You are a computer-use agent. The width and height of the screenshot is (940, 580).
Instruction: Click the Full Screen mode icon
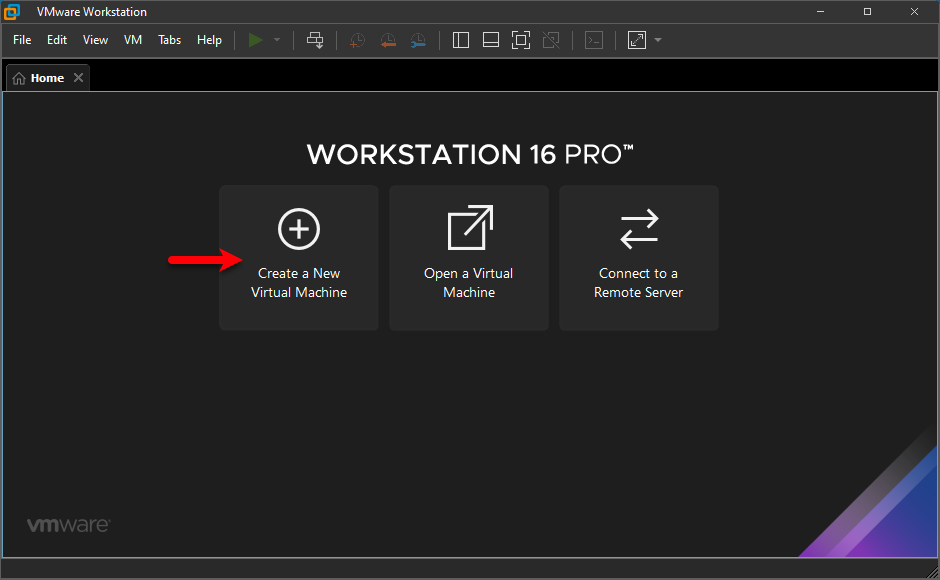click(x=521, y=40)
